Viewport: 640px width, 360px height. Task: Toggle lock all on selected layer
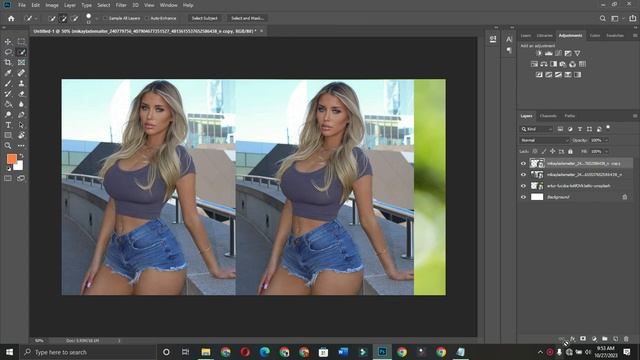570,151
